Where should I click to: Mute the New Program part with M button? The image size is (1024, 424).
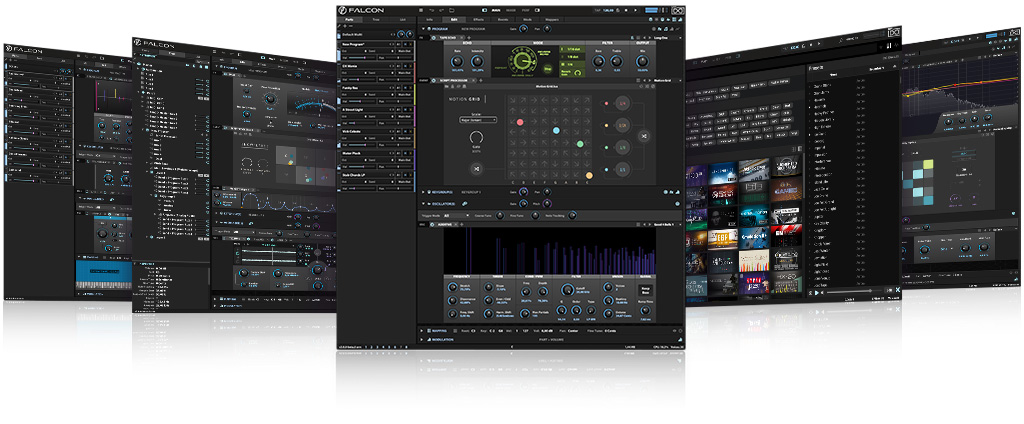[406, 44]
